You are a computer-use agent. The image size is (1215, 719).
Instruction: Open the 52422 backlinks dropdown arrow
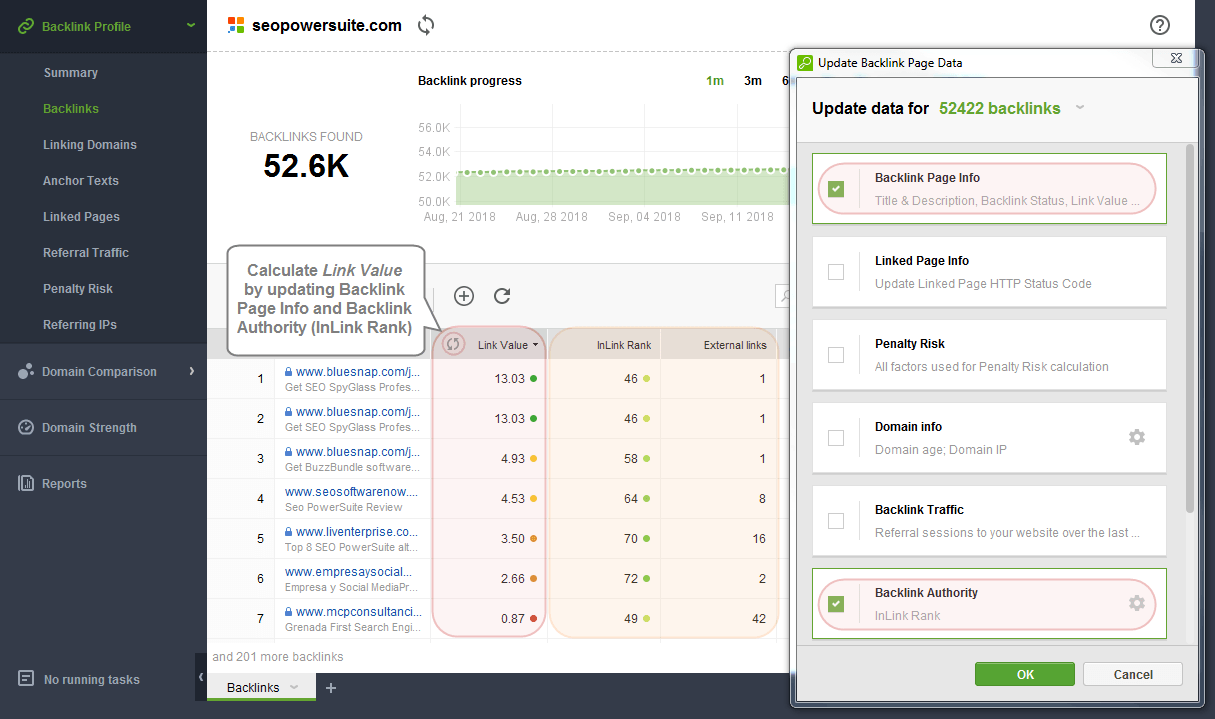pos(1080,108)
